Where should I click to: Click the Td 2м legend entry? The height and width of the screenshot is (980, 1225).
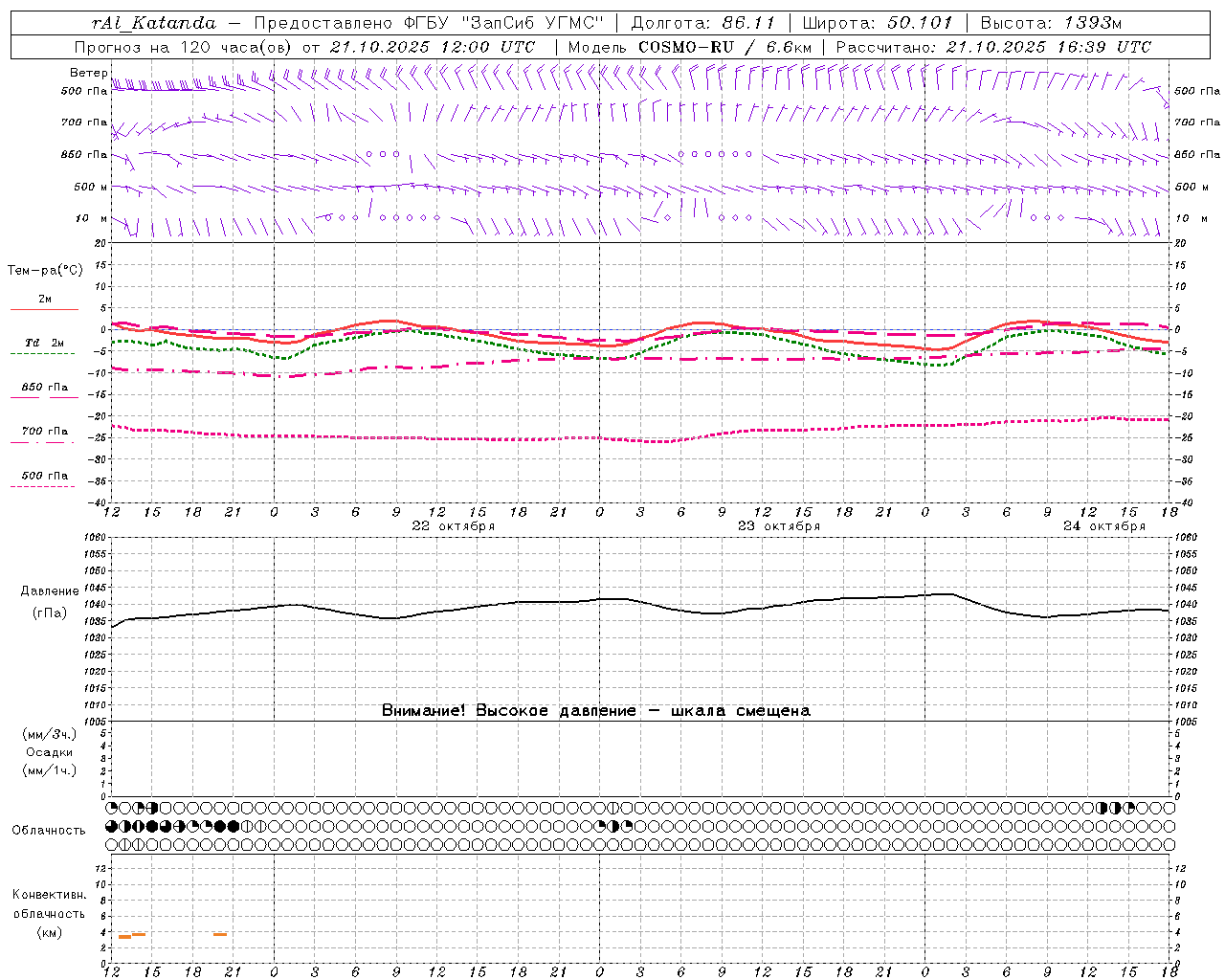pyautogui.click(x=44, y=343)
